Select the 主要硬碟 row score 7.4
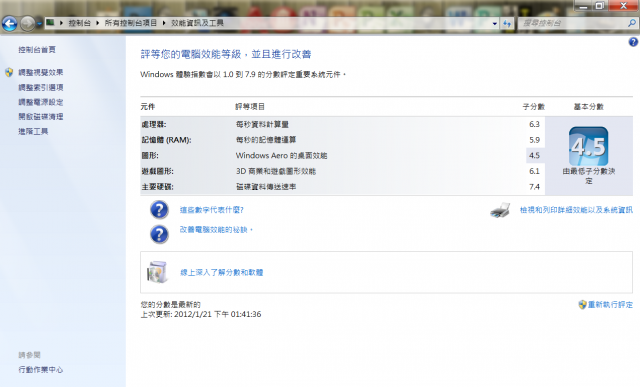The image size is (640, 387). [534, 187]
